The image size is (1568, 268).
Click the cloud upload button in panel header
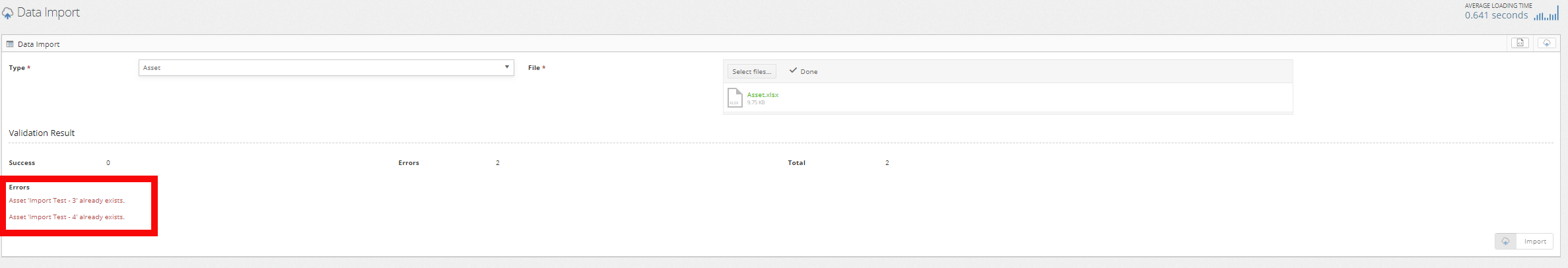tap(1546, 43)
